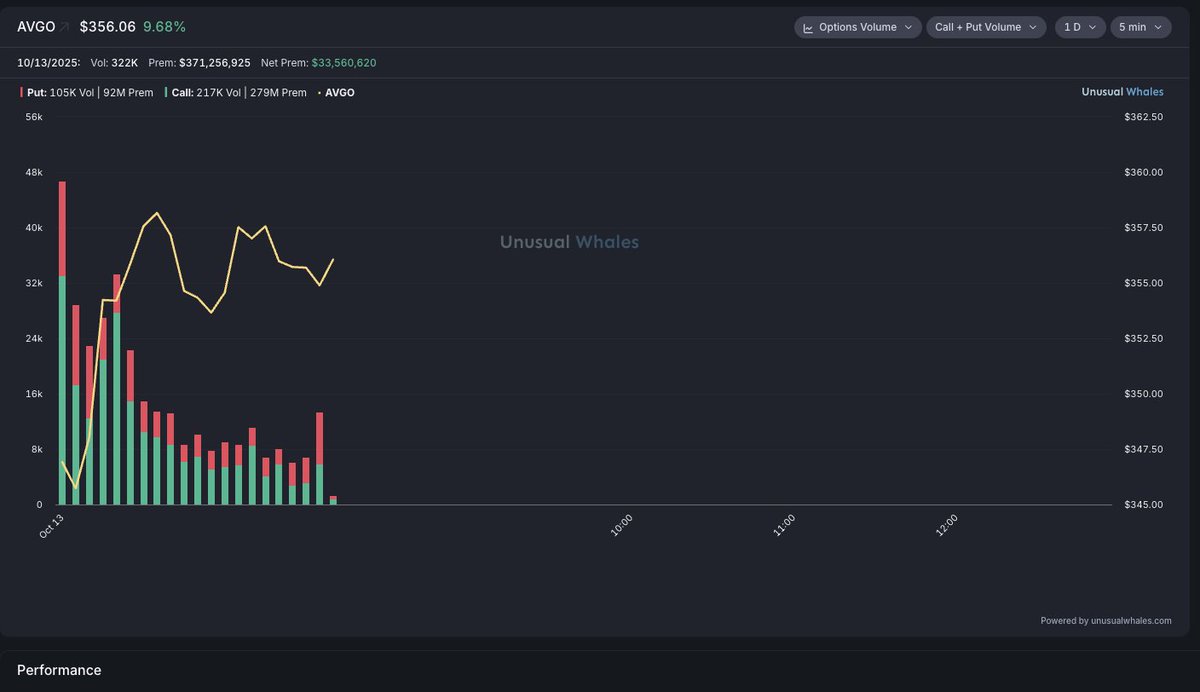1200x692 pixels.
Task: Click the AVGO ticker symbol link
Action: 36,27
